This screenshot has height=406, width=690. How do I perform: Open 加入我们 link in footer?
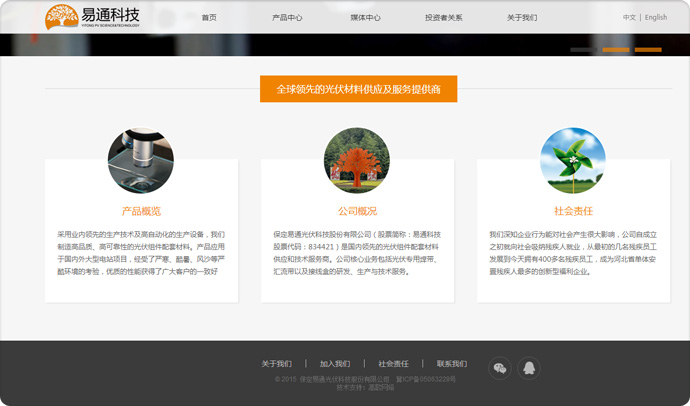tap(335, 364)
